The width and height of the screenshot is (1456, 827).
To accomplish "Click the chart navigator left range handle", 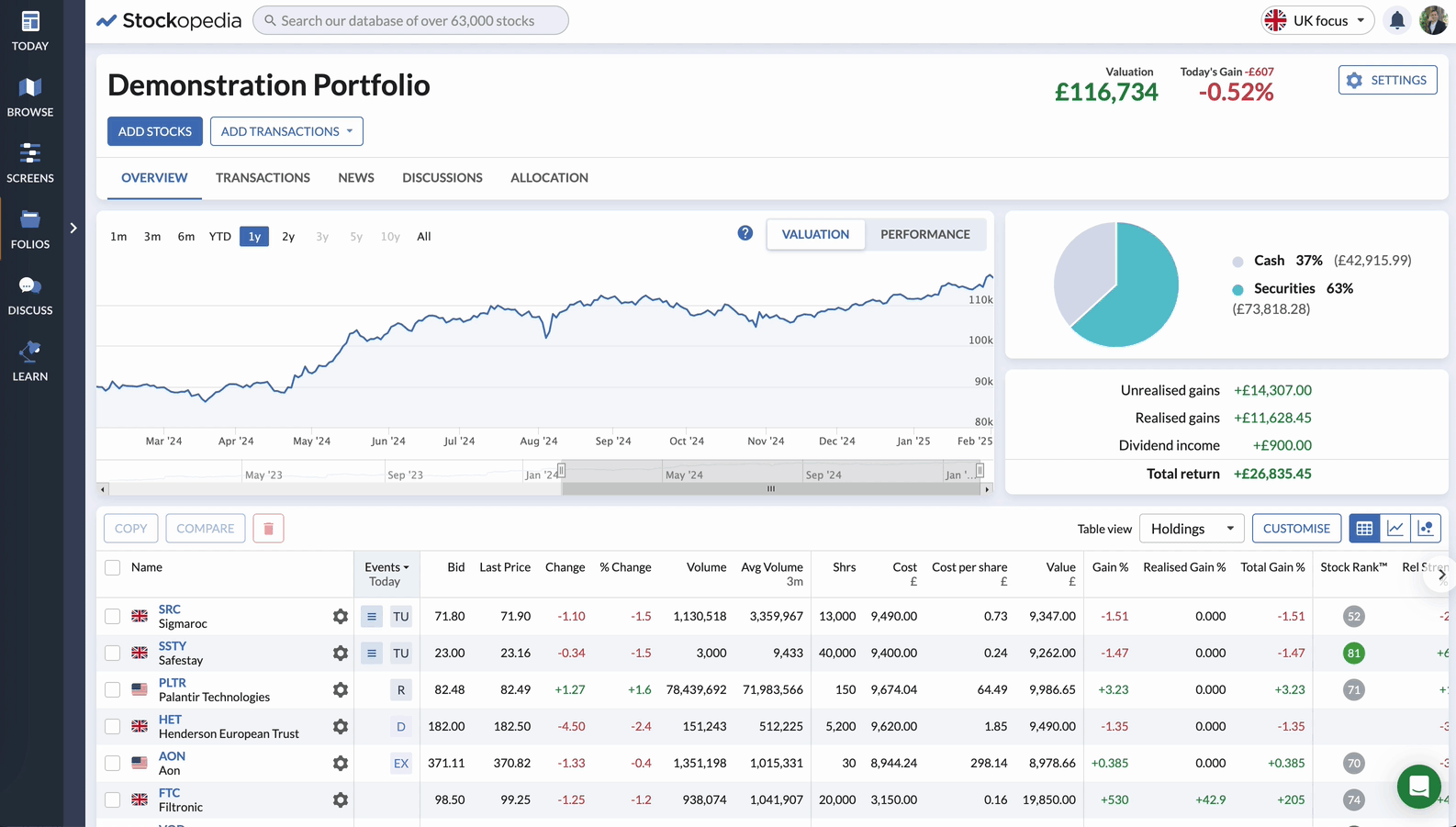I will 561,471.
